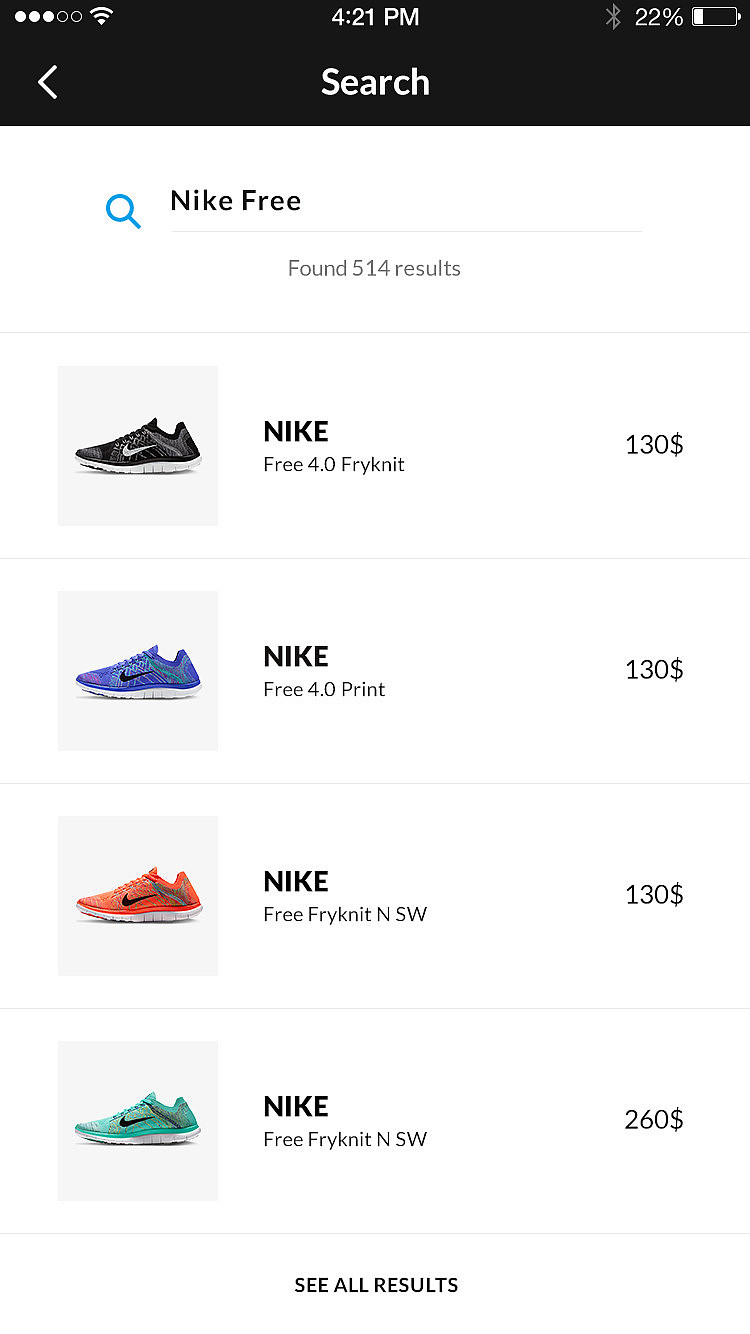Image resolution: width=750 pixels, height=1334 pixels.
Task: Open the teal Free Fryknit shoe thumbnail
Action: [x=138, y=1121]
